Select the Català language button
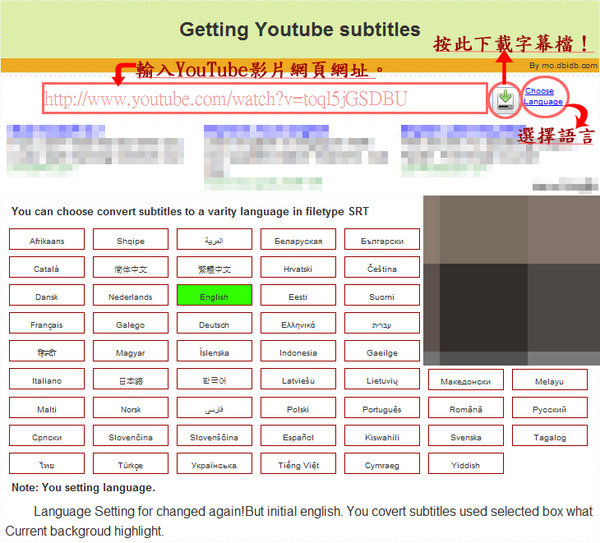Image resolution: width=600 pixels, height=543 pixels. tap(47, 267)
